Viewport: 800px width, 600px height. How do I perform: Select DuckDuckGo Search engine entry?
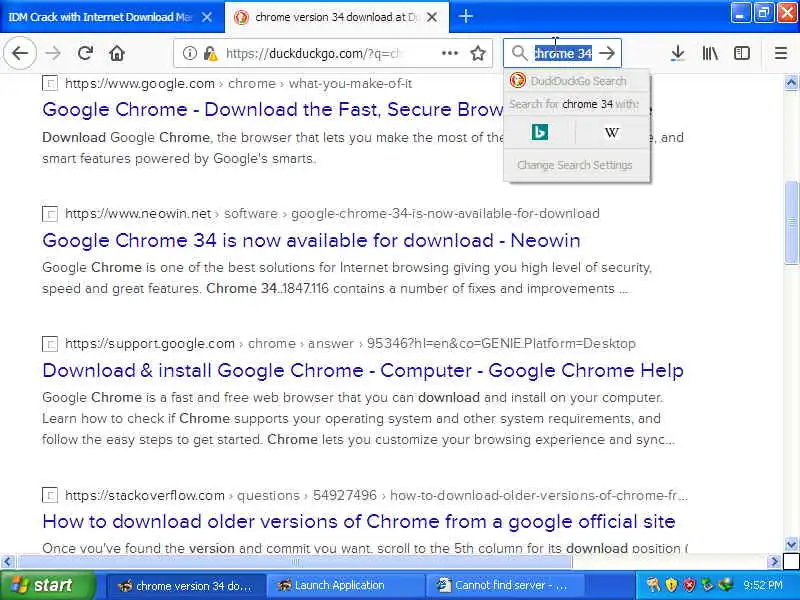[x=577, y=81]
